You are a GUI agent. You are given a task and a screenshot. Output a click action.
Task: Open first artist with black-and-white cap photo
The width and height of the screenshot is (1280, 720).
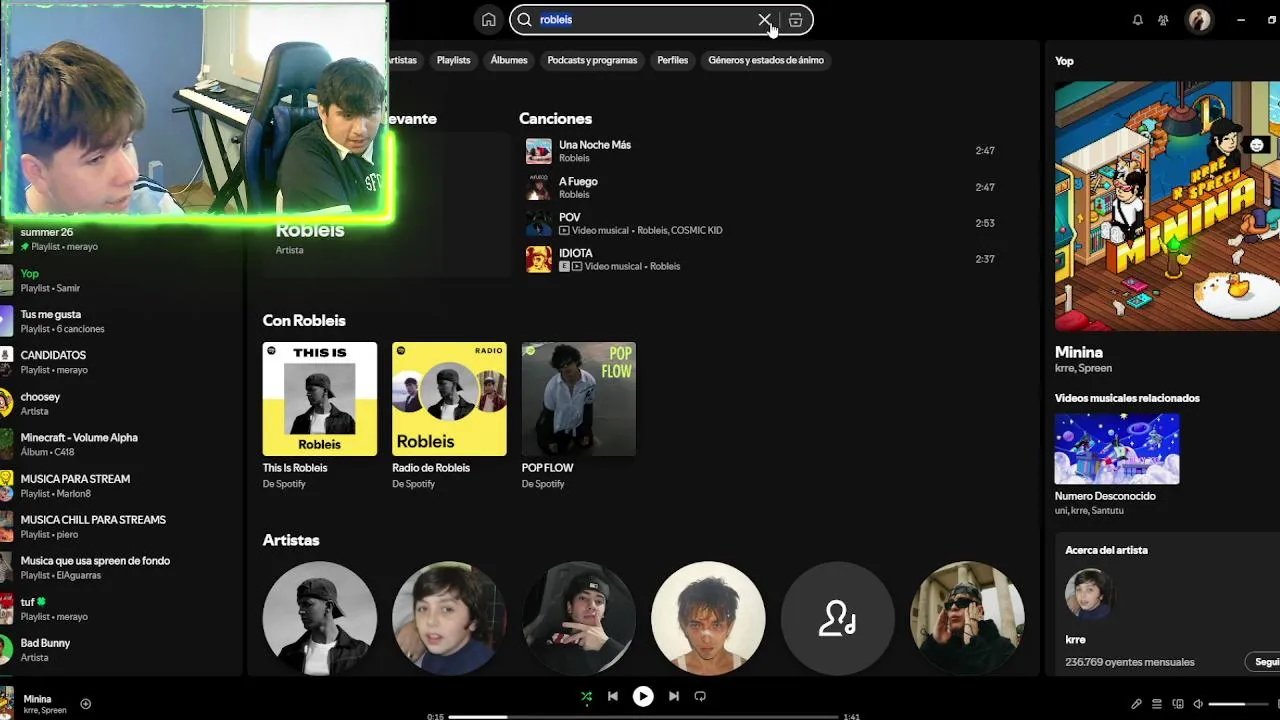coord(320,618)
